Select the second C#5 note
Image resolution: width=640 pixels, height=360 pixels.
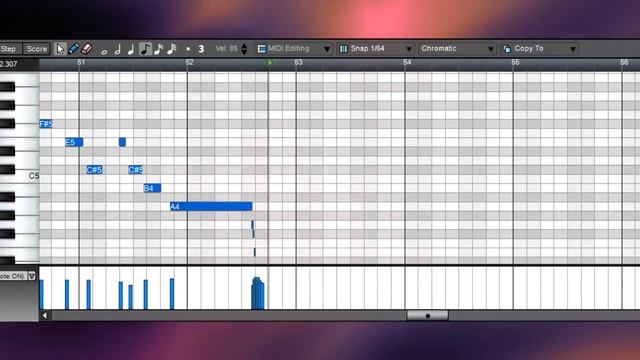pyautogui.click(x=136, y=170)
